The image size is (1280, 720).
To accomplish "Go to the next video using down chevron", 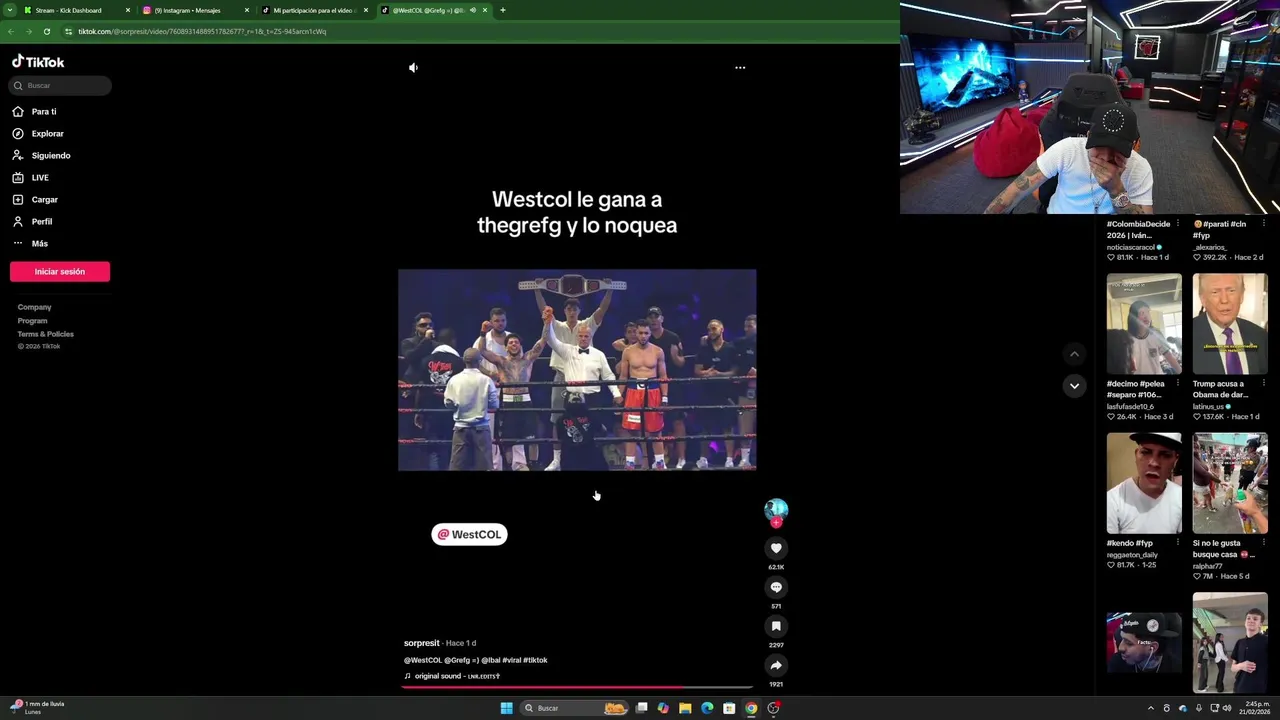I will click(x=1074, y=386).
